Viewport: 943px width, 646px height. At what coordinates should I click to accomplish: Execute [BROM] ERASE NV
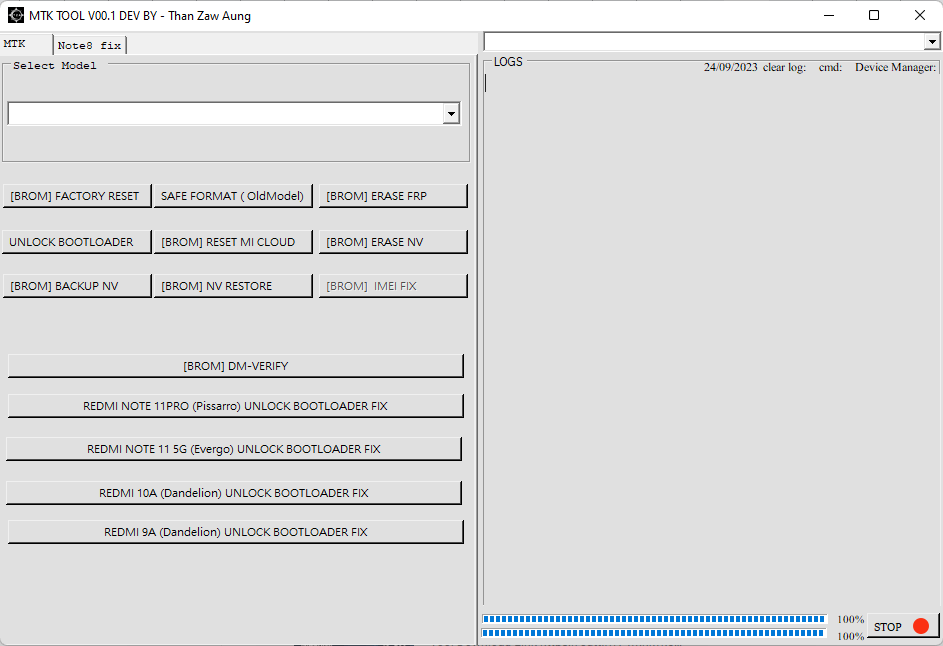pyautogui.click(x=392, y=241)
